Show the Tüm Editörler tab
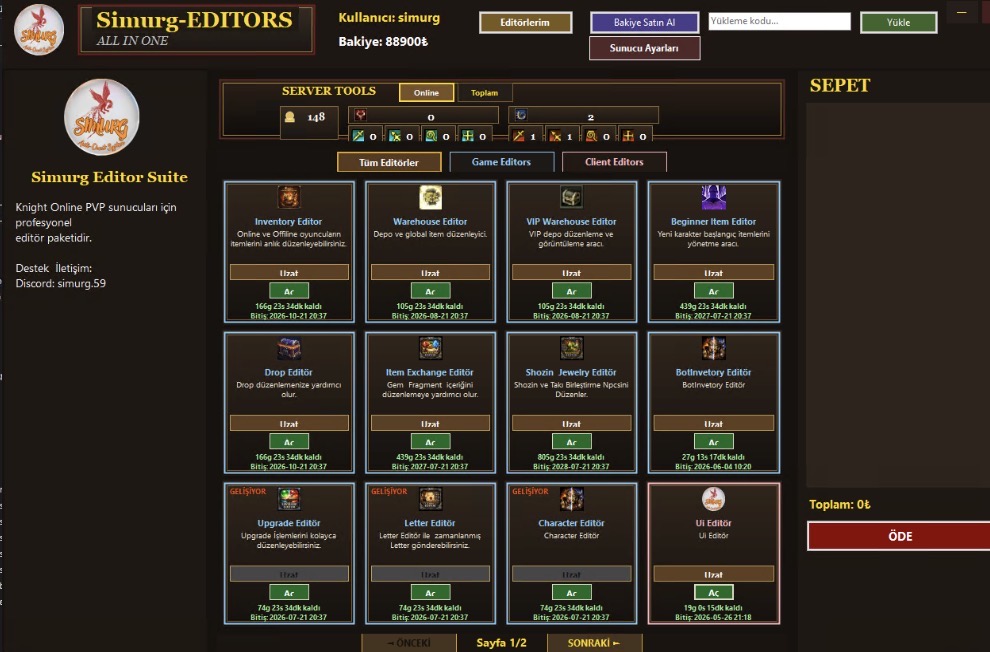 pyautogui.click(x=389, y=162)
